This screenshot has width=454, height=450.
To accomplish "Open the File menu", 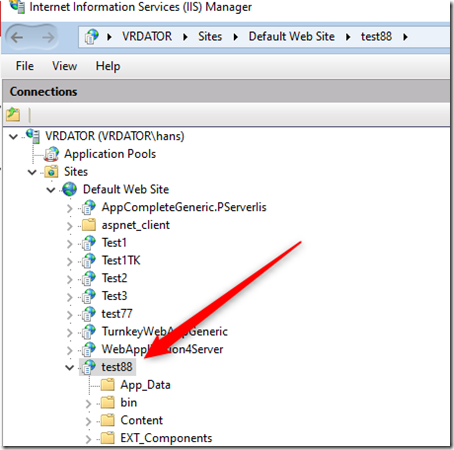I will [25, 66].
